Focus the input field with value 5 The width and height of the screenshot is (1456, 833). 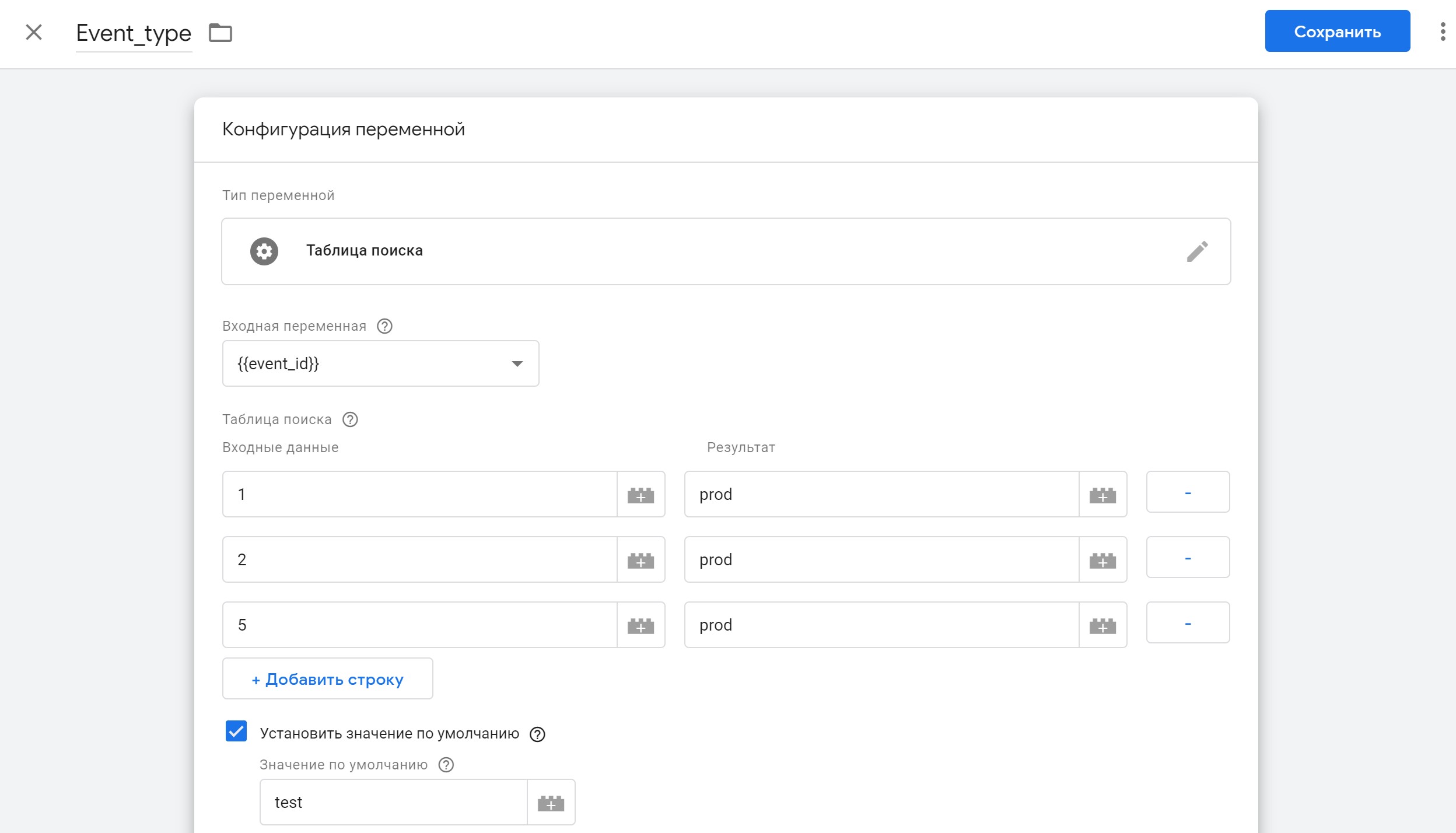419,625
